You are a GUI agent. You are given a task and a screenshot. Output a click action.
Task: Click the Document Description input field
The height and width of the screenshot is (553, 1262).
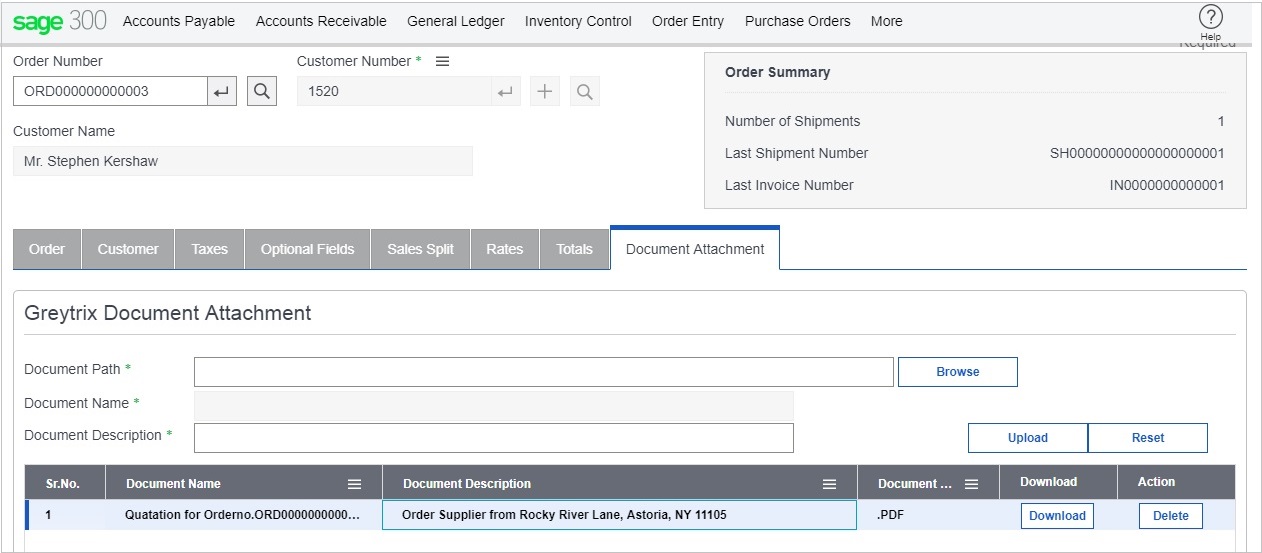(x=494, y=438)
